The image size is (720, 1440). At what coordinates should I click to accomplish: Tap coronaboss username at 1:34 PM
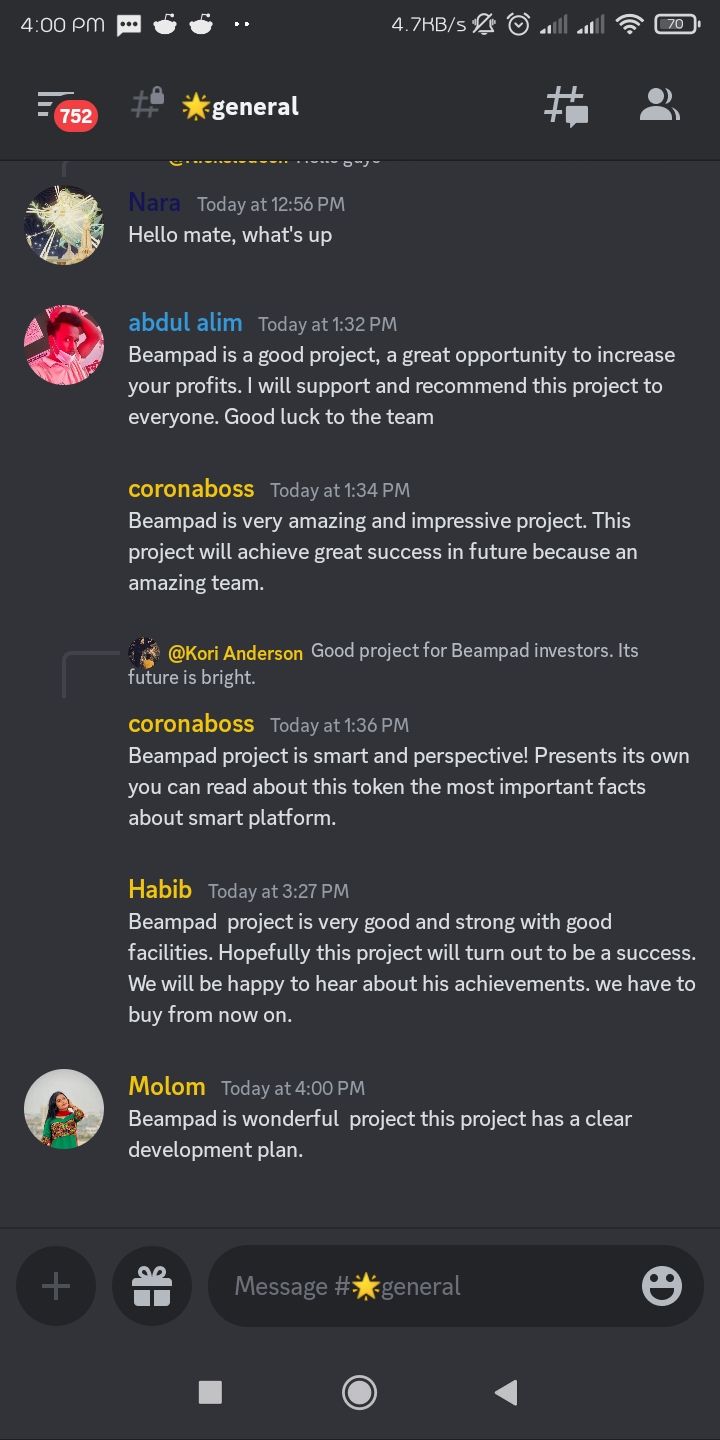click(191, 489)
